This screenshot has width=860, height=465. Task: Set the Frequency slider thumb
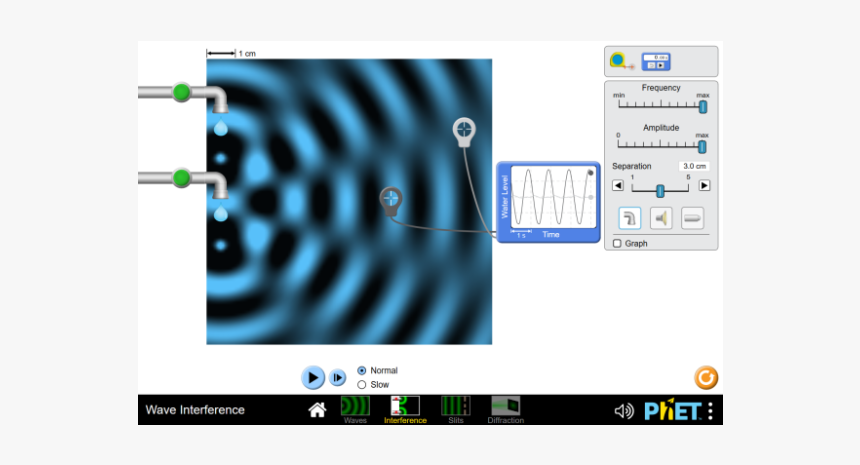(x=703, y=106)
